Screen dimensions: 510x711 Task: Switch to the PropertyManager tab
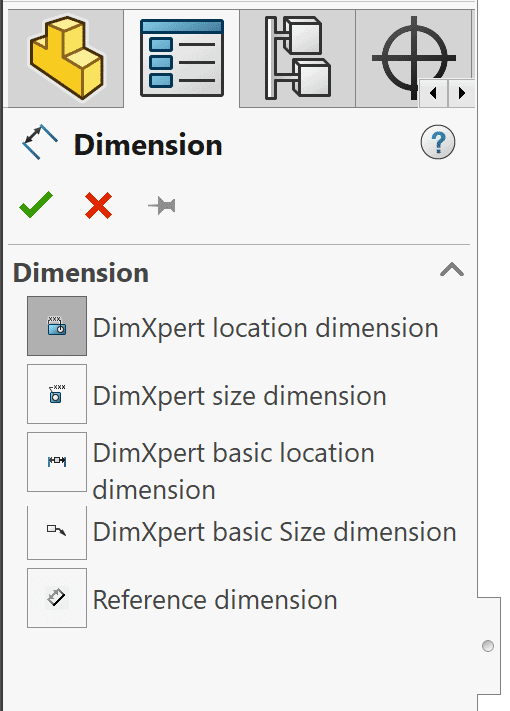pyautogui.click(x=181, y=58)
